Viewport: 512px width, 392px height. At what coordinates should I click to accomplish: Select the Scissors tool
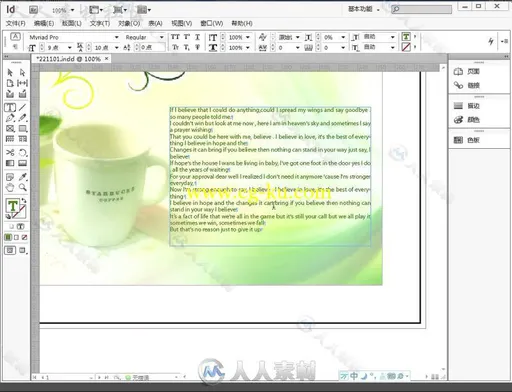[x=10, y=153]
